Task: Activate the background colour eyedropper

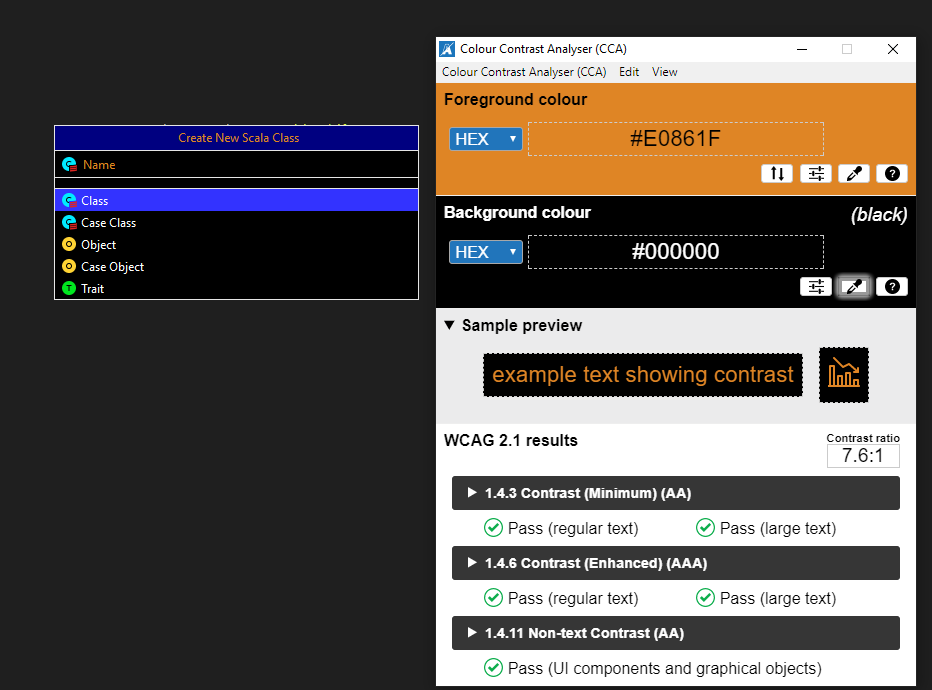Action: pos(853,286)
